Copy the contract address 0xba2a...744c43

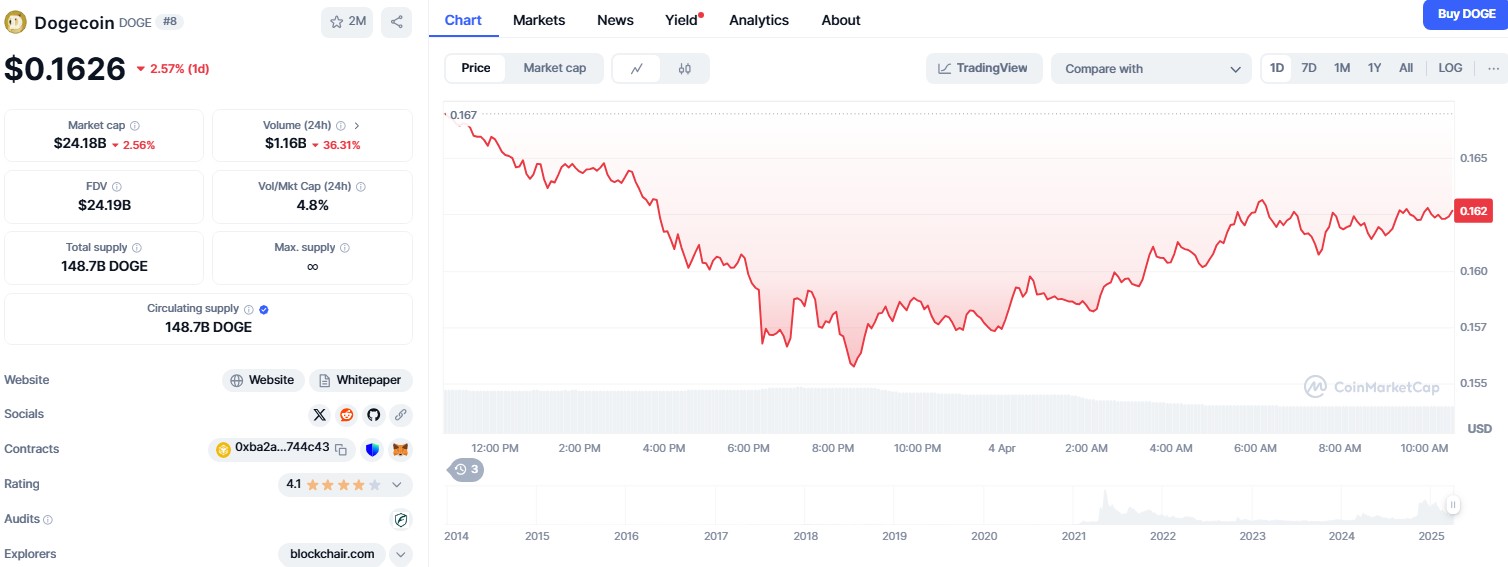pos(341,450)
